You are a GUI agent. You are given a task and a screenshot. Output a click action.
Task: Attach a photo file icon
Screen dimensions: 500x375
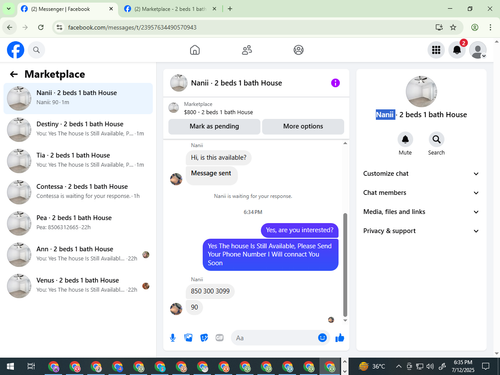pos(188,338)
